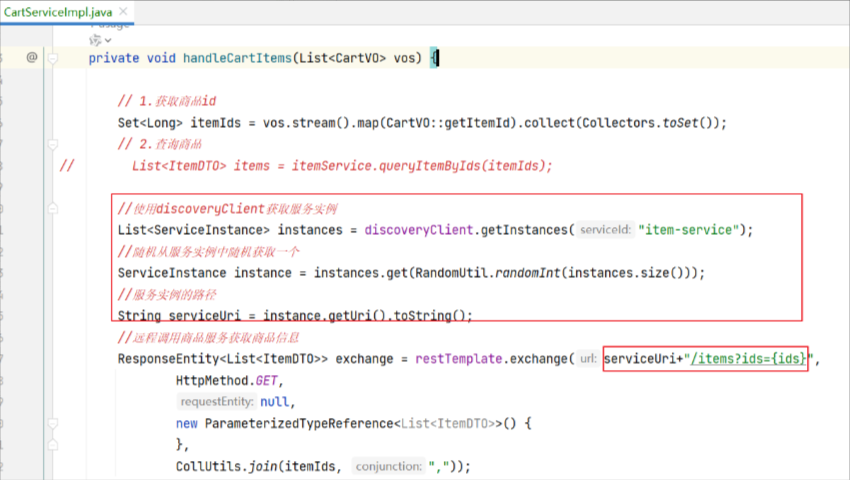Screen dimensions: 850x480
Task: Open the inlay dropdown chevron above handleCartItems
Action: 108,40
